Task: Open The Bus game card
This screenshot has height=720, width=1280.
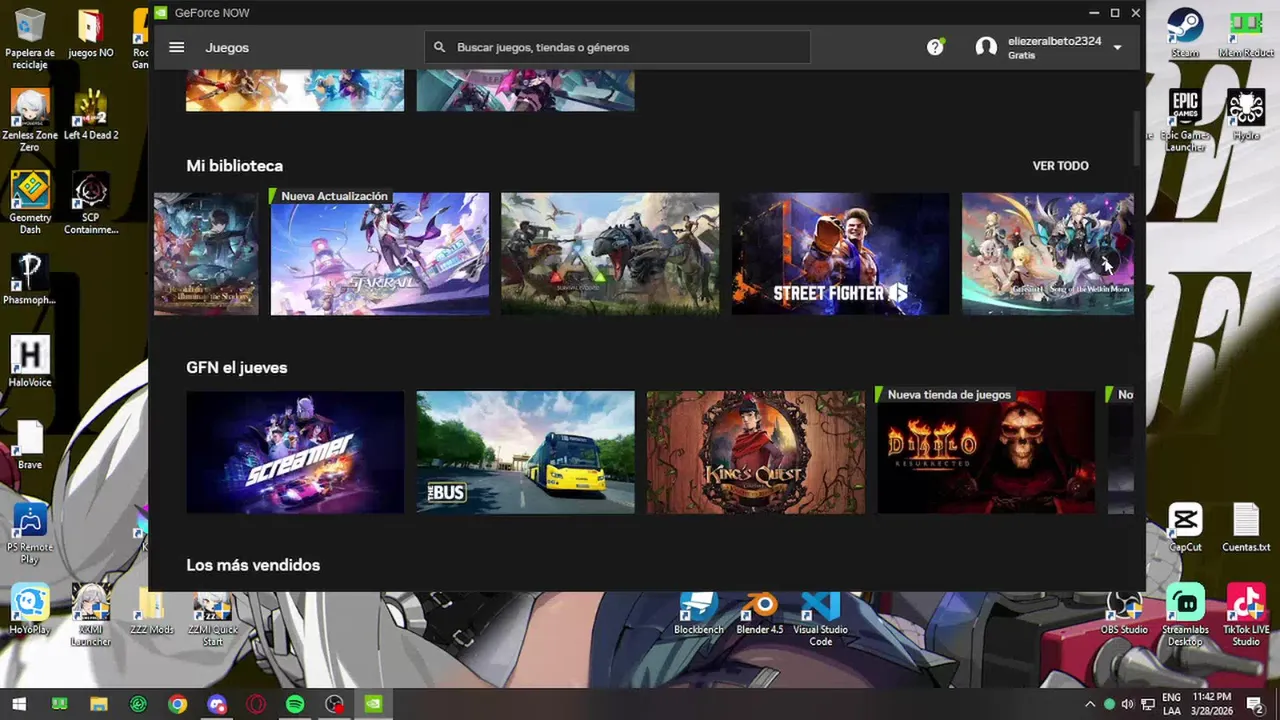Action: [x=525, y=452]
